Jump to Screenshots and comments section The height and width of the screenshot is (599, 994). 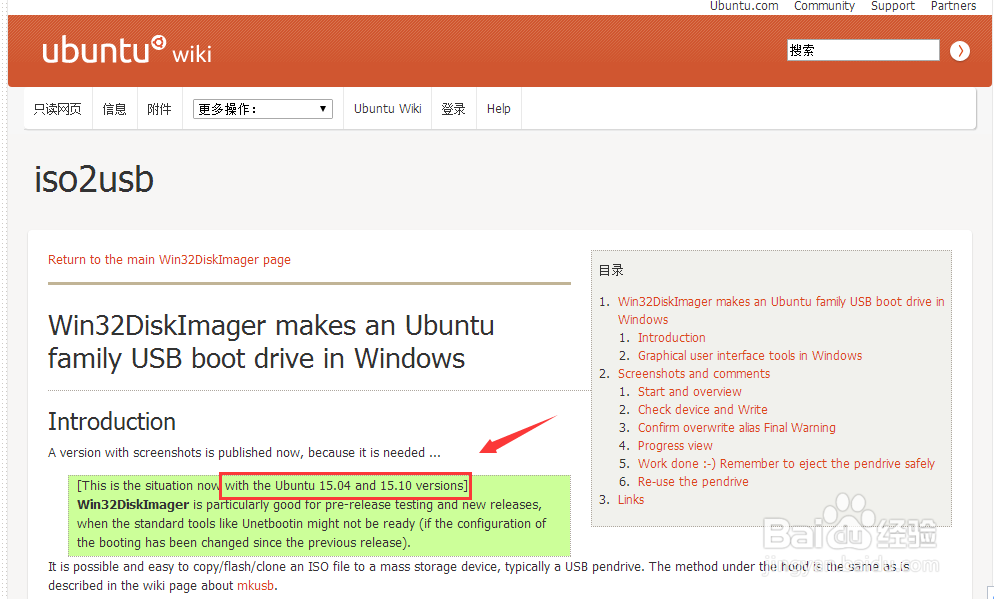coord(694,374)
